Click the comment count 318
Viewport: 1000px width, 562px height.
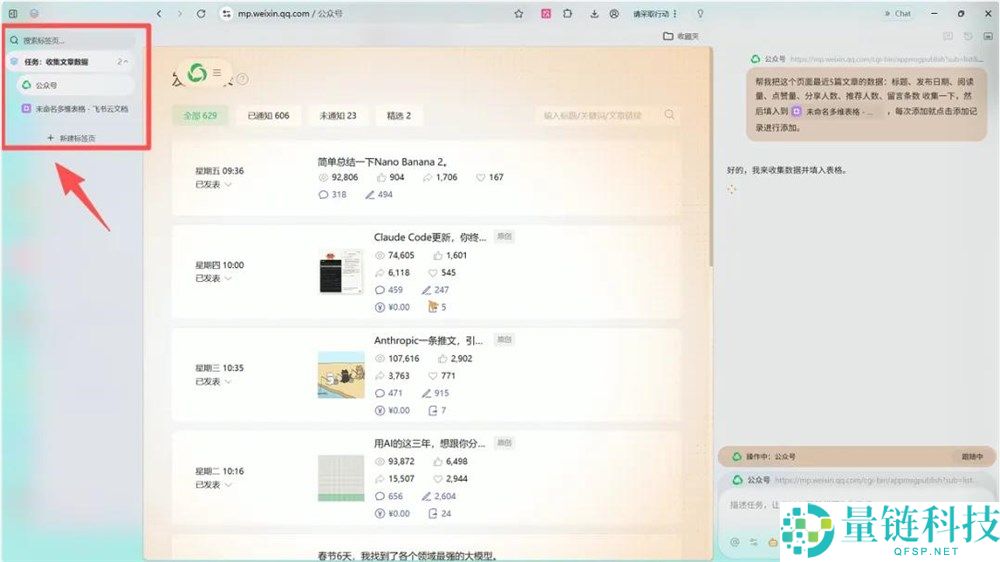[x=339, y=195]
